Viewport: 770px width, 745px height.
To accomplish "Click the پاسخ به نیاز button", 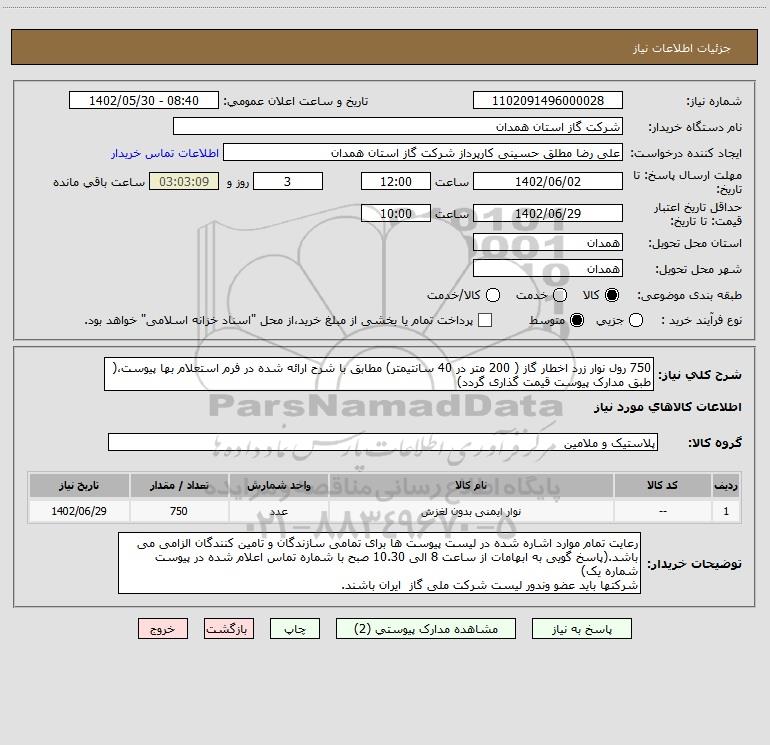I will pyautogui.click(x=581, y=629).
